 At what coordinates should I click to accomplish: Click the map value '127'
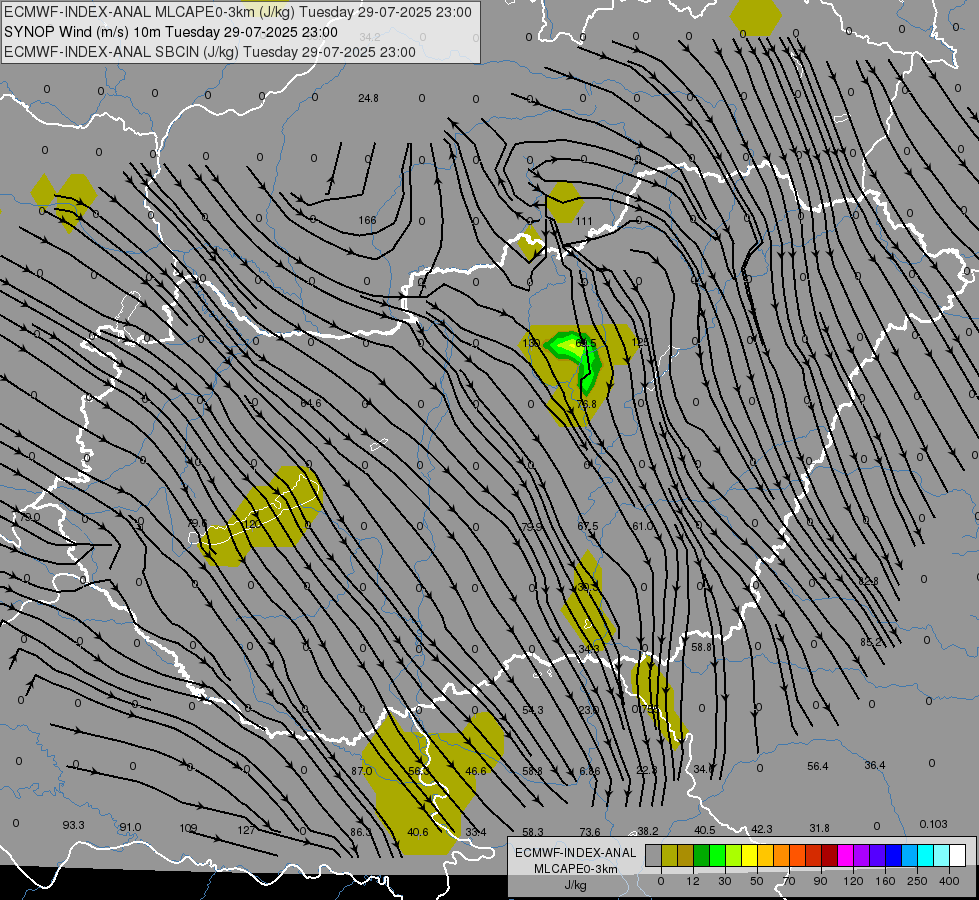pos(246,830)
